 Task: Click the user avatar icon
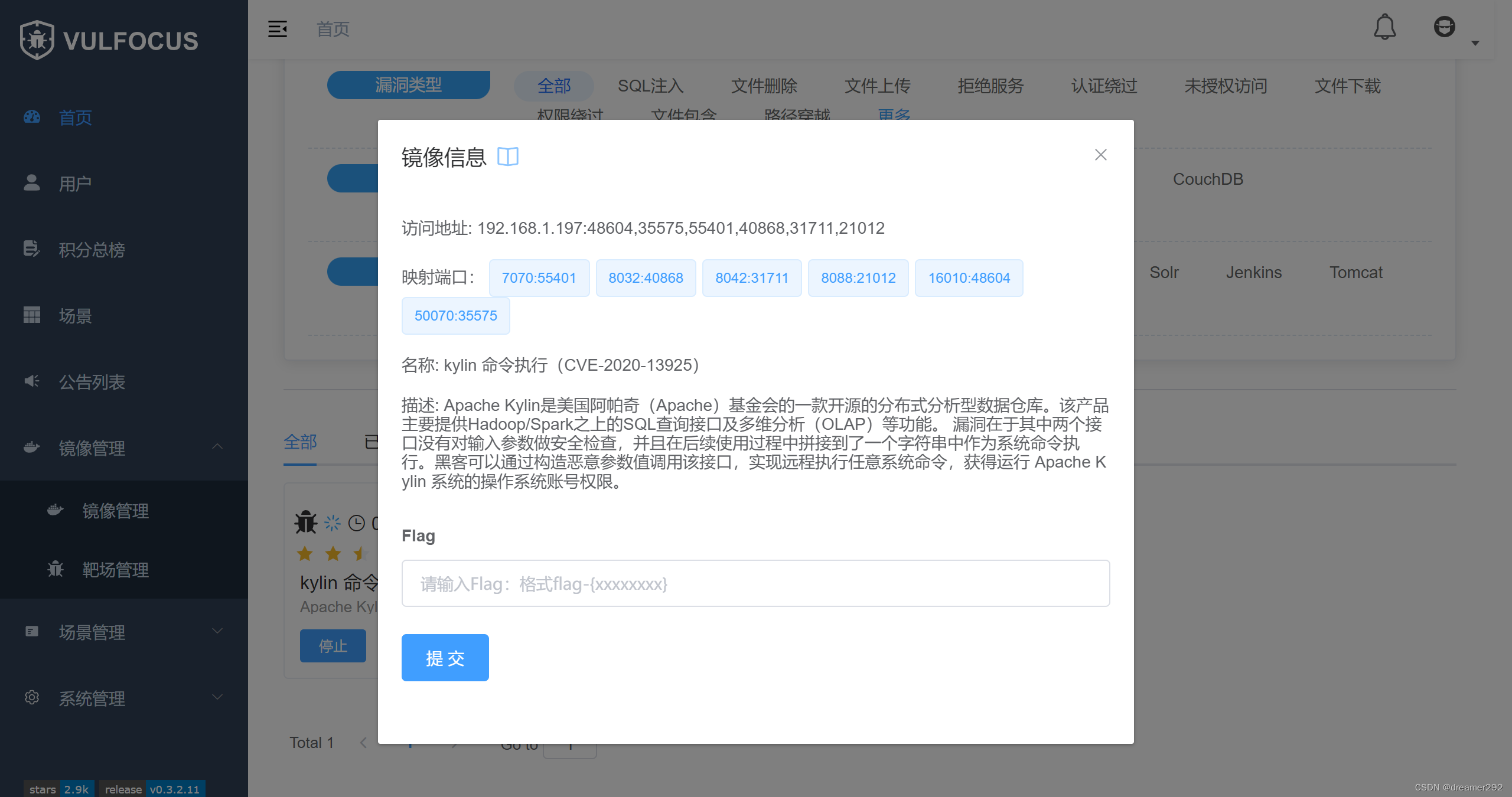(1444, 27)
